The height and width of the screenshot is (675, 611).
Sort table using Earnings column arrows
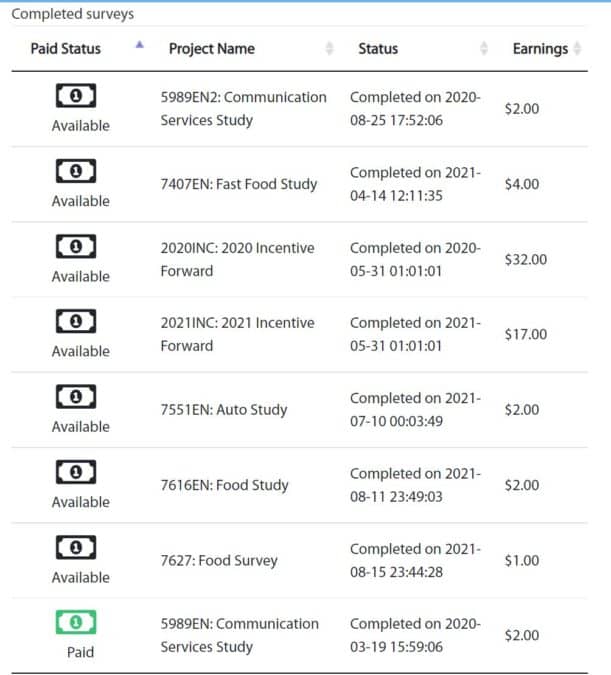pyautogui.click(x=577, y=48)
